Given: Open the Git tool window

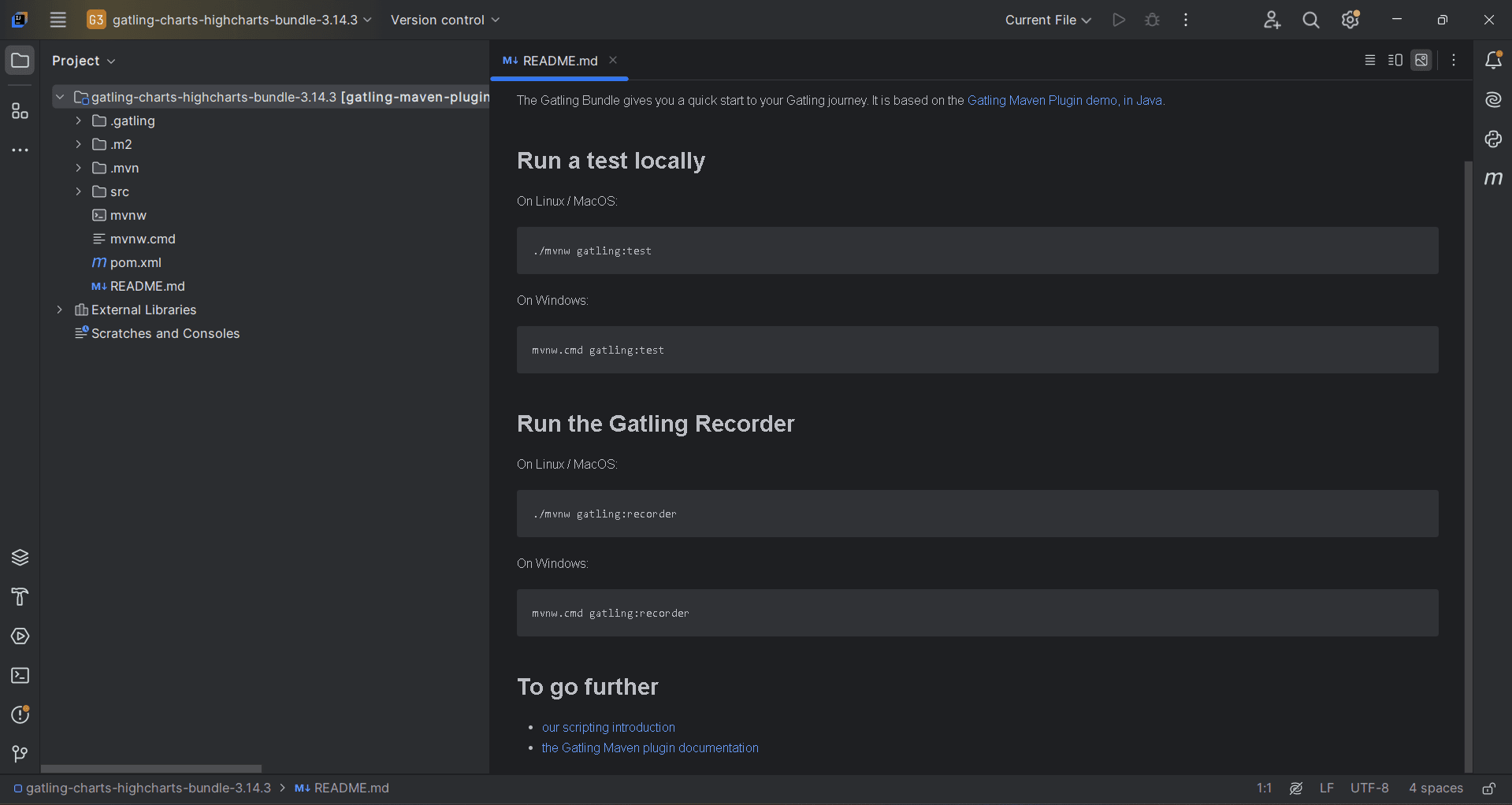Looking at the screenshot, I should pos(20,754).
